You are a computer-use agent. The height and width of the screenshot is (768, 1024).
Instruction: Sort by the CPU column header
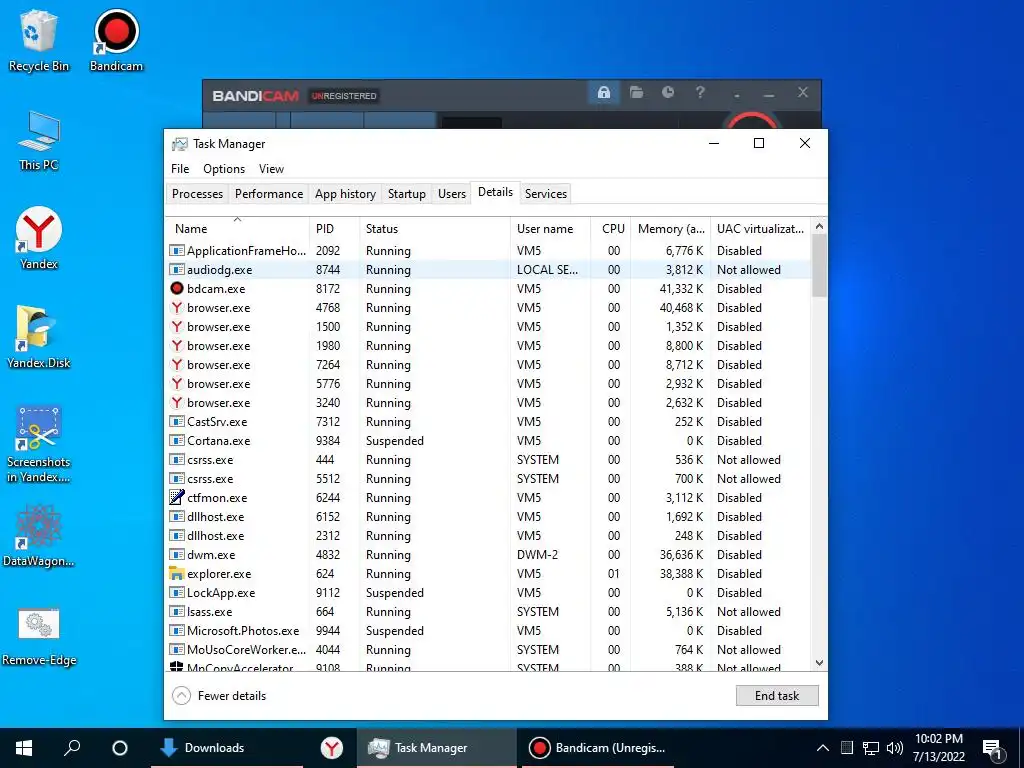click(611, 229)
